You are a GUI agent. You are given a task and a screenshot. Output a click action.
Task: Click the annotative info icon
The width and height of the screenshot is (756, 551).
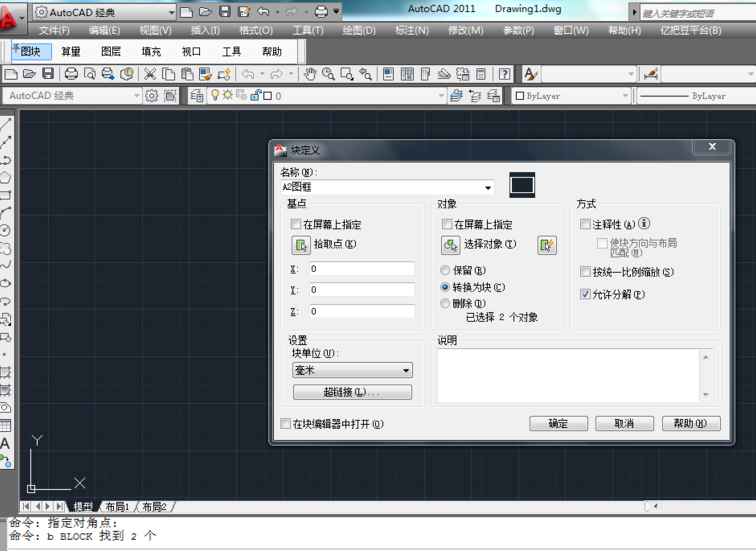point(644,224)
